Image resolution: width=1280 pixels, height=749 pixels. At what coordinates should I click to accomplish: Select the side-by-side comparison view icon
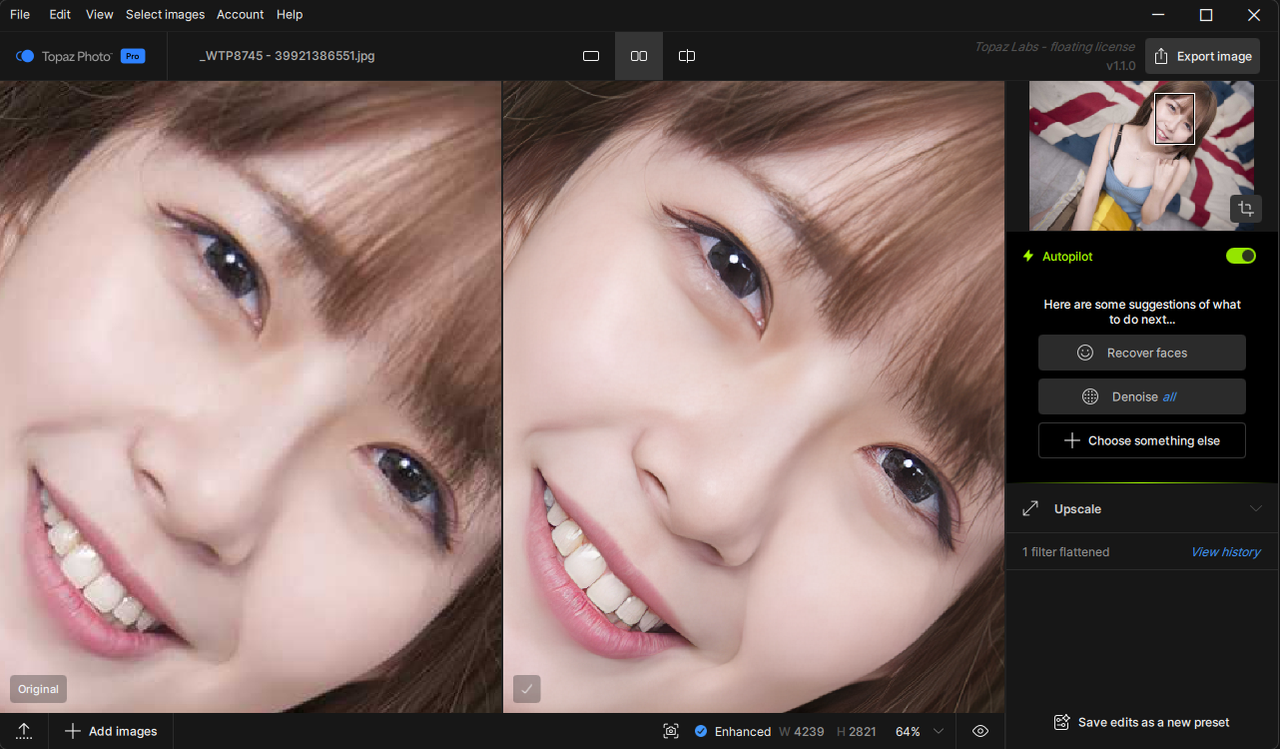(639, 56)
